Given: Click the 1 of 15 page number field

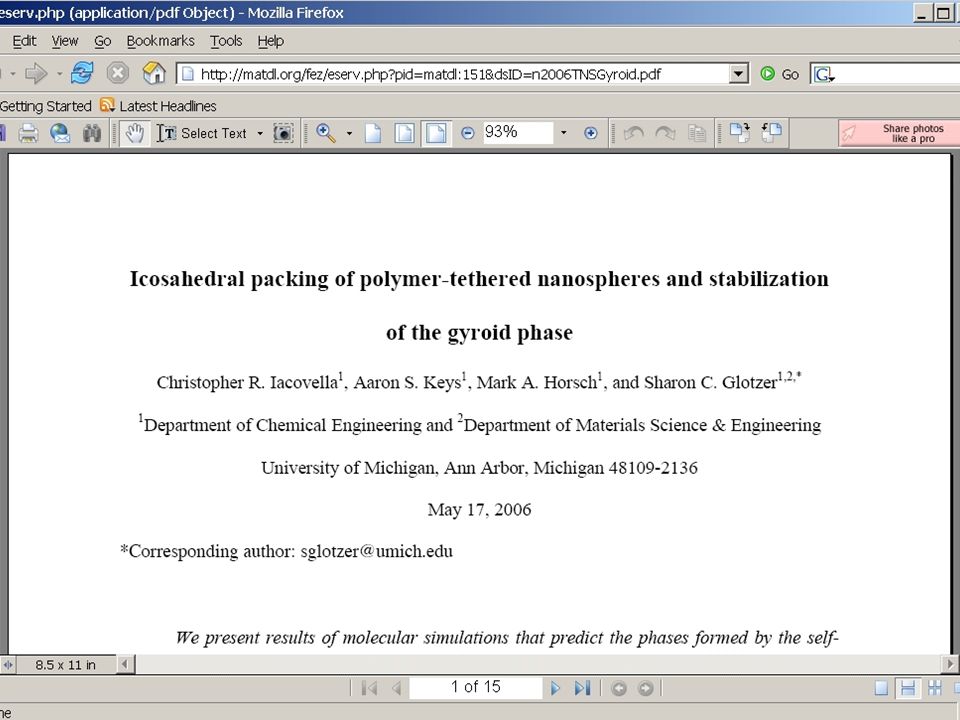Looking at the screenshot, I should click(476, 688).
